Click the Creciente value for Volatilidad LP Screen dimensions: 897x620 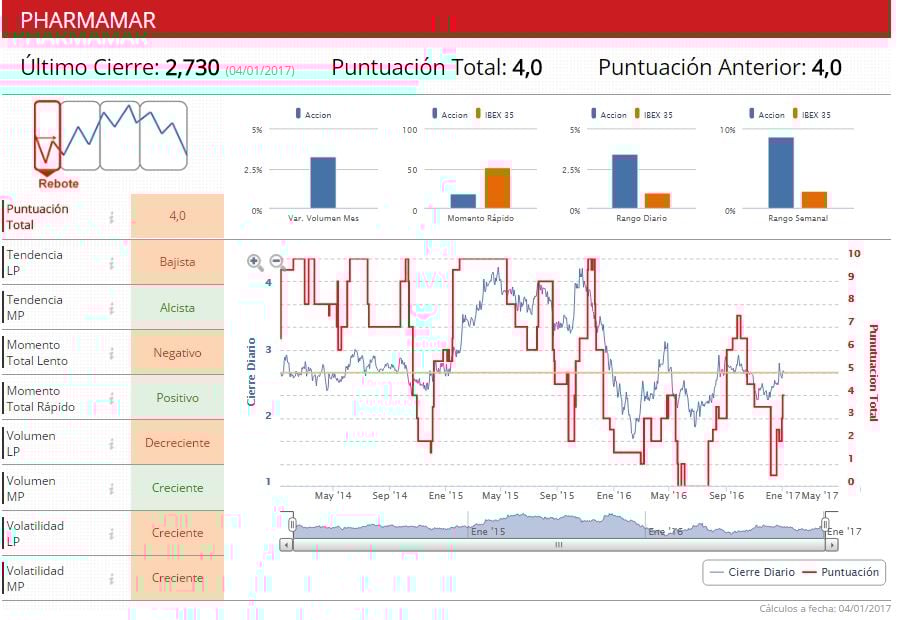point(177,533)
